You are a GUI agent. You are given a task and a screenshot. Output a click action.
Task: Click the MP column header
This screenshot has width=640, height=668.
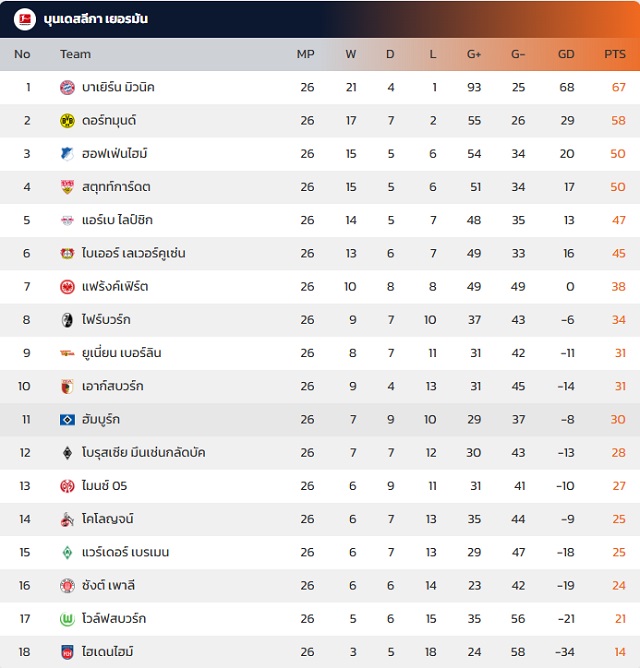(x=306, y=54)
